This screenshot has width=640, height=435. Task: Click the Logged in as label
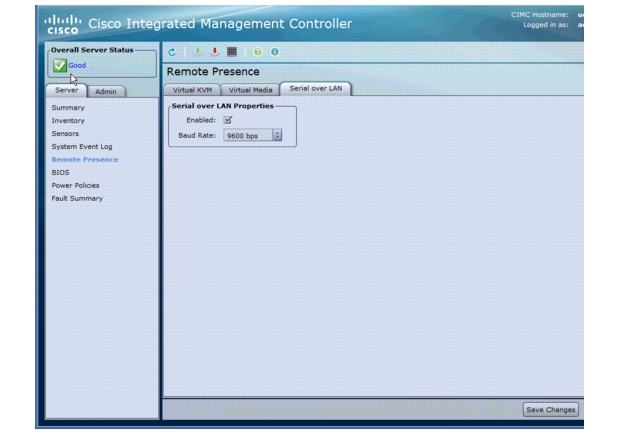click(x=546, y=25)
